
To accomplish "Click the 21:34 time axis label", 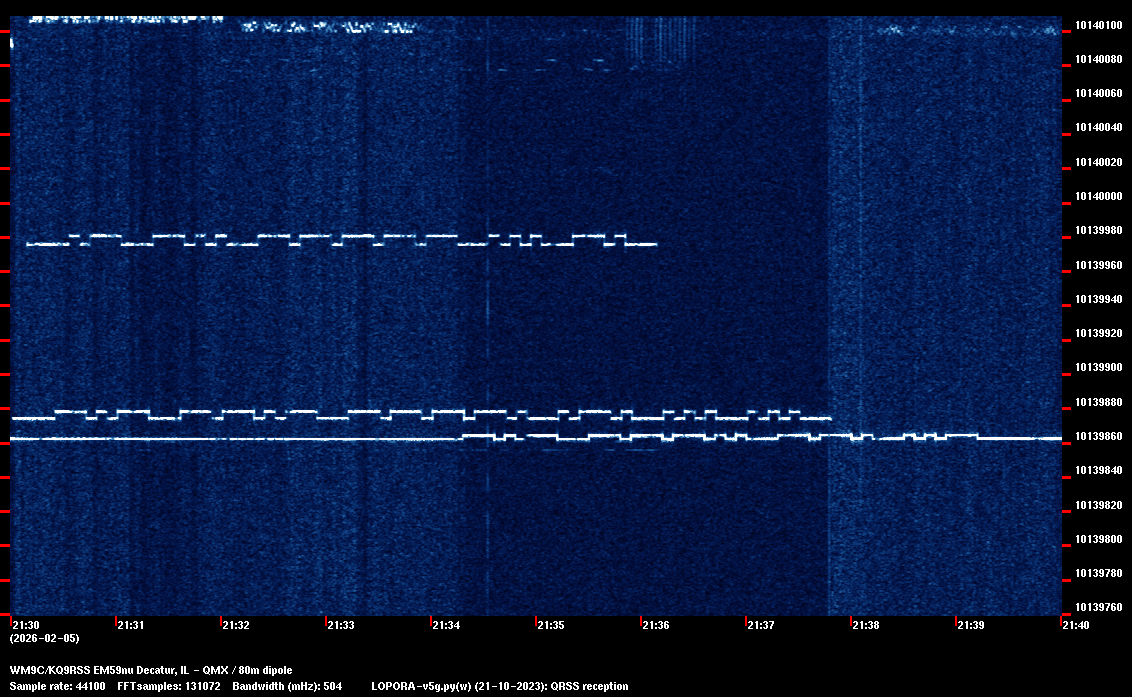I will click(446, 625).
